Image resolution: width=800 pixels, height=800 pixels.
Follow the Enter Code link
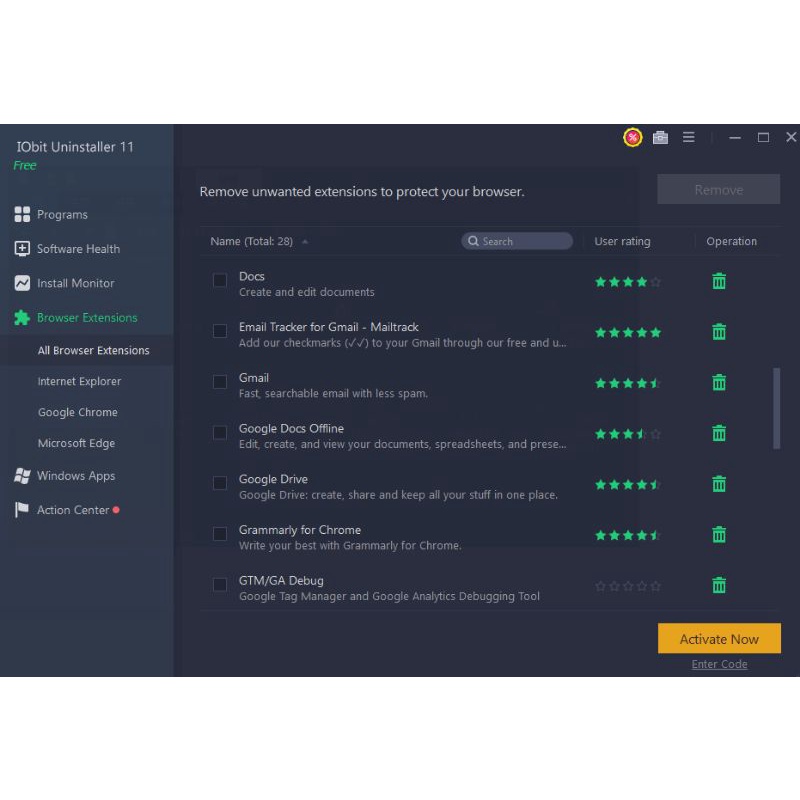pyautogui.click(x=719, y=665)
